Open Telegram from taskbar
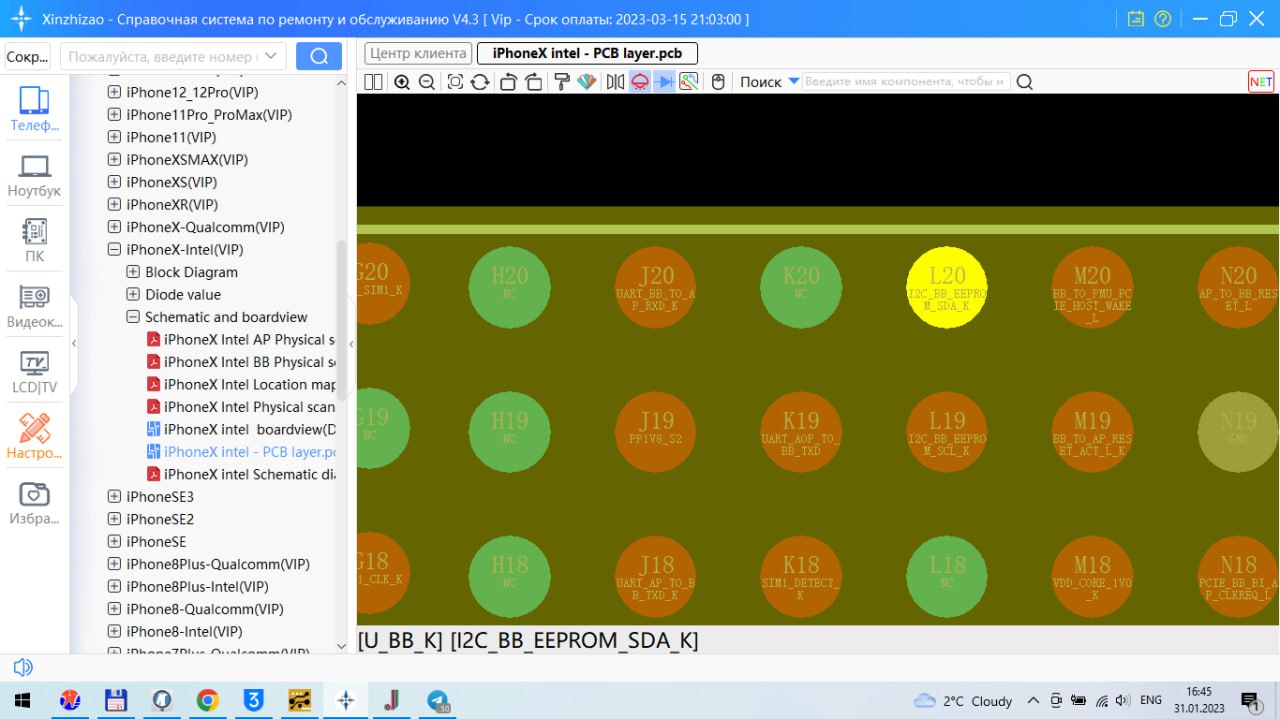The height and width of the screenshot is (719, 1280). pyautogui.click(x=438, y=701)
